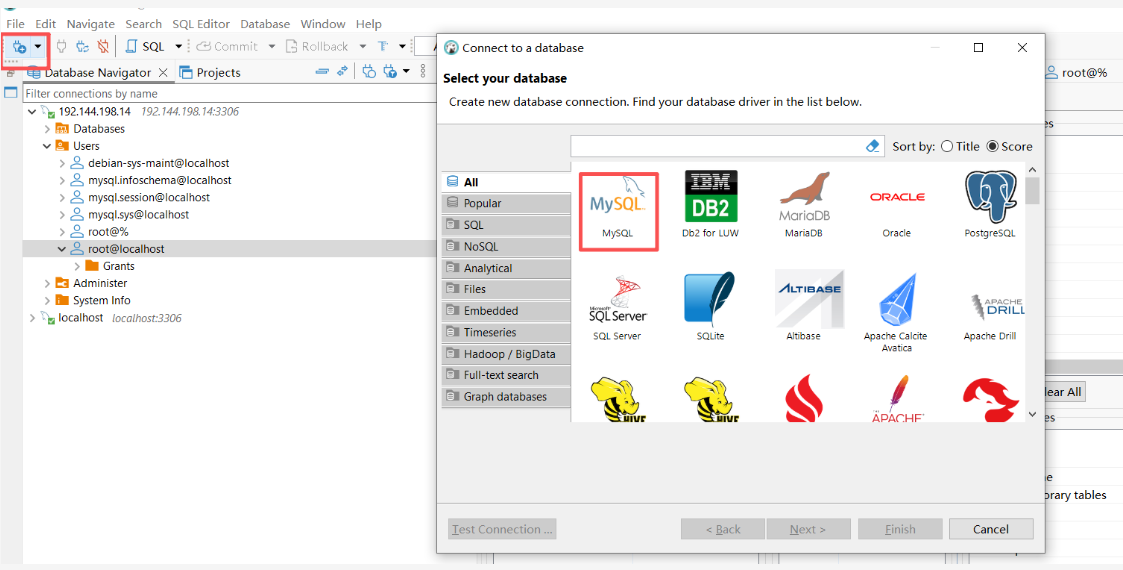Click the Finish button
Screen dimensions: 1123x570
point(900,529)
